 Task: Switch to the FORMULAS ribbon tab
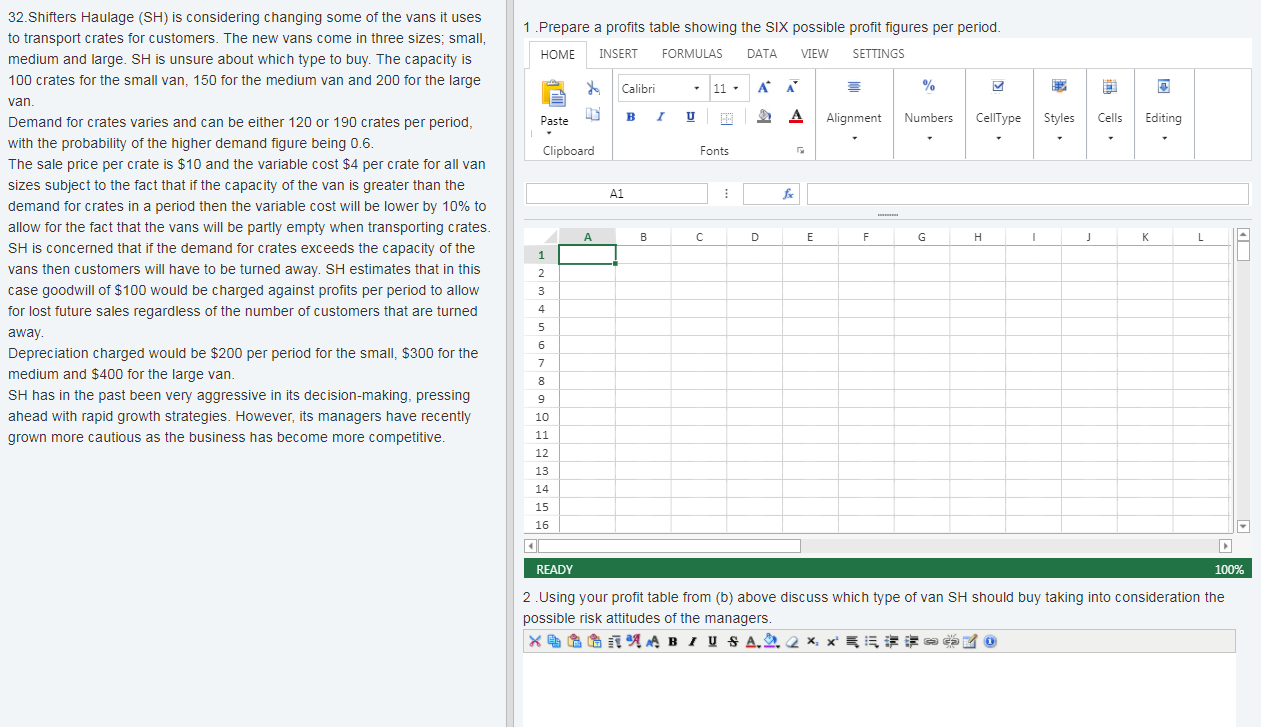point(691,54)
